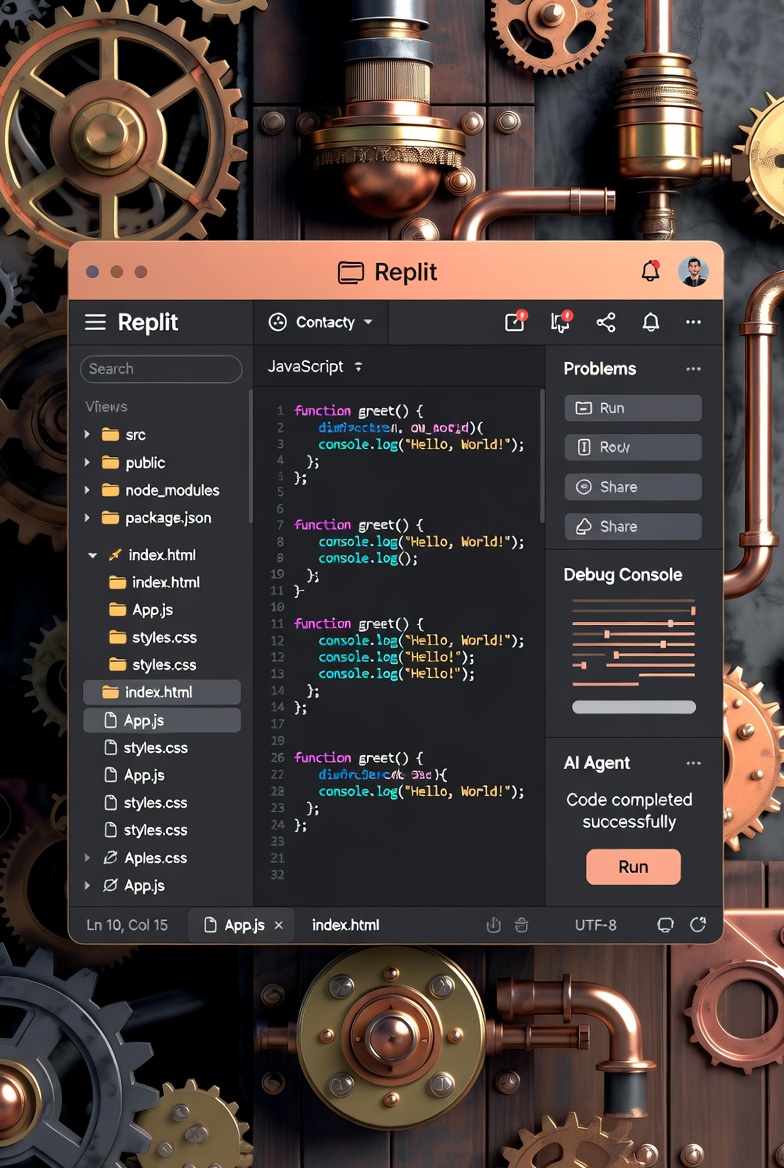784x1168 pixels.
Task: Click the refresh icon in status bar
Action: [x=698, y=925]
